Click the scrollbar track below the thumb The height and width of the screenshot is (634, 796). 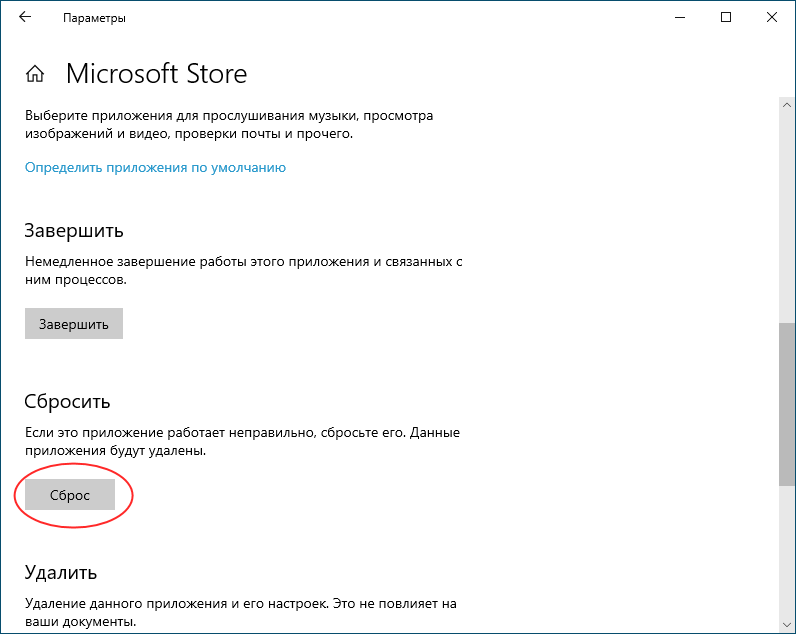pyautogui.click(x=787, y=550)
